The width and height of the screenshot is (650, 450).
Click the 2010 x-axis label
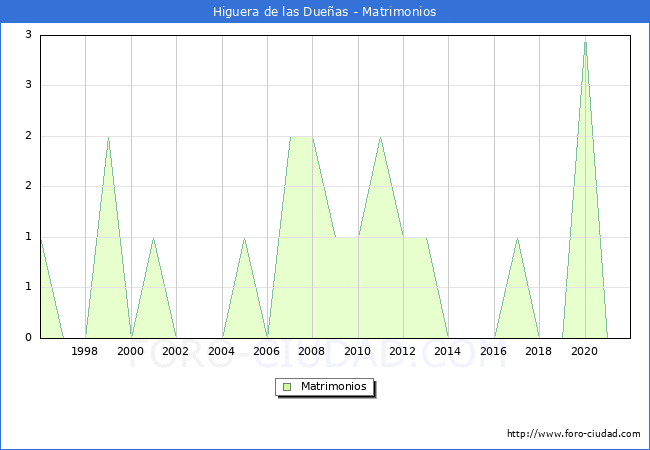point(357,351)
